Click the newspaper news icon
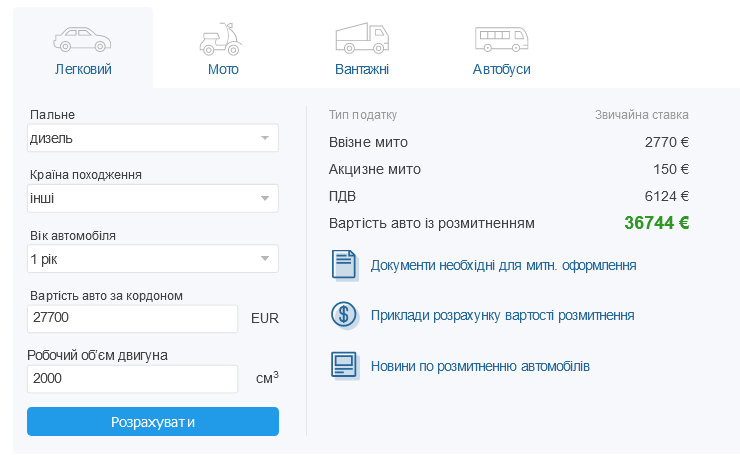The width and height of the screenshot is (740, 455). [x=344, y=365]
